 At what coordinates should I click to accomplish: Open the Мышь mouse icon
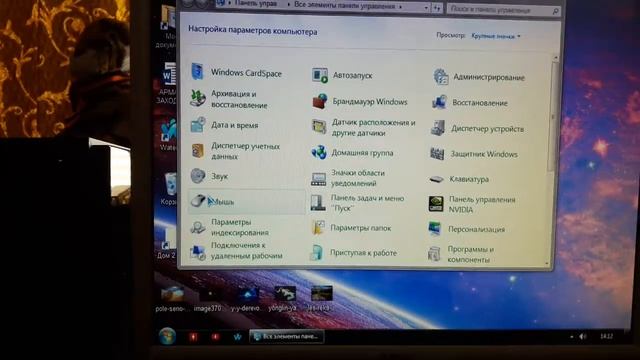199,201
